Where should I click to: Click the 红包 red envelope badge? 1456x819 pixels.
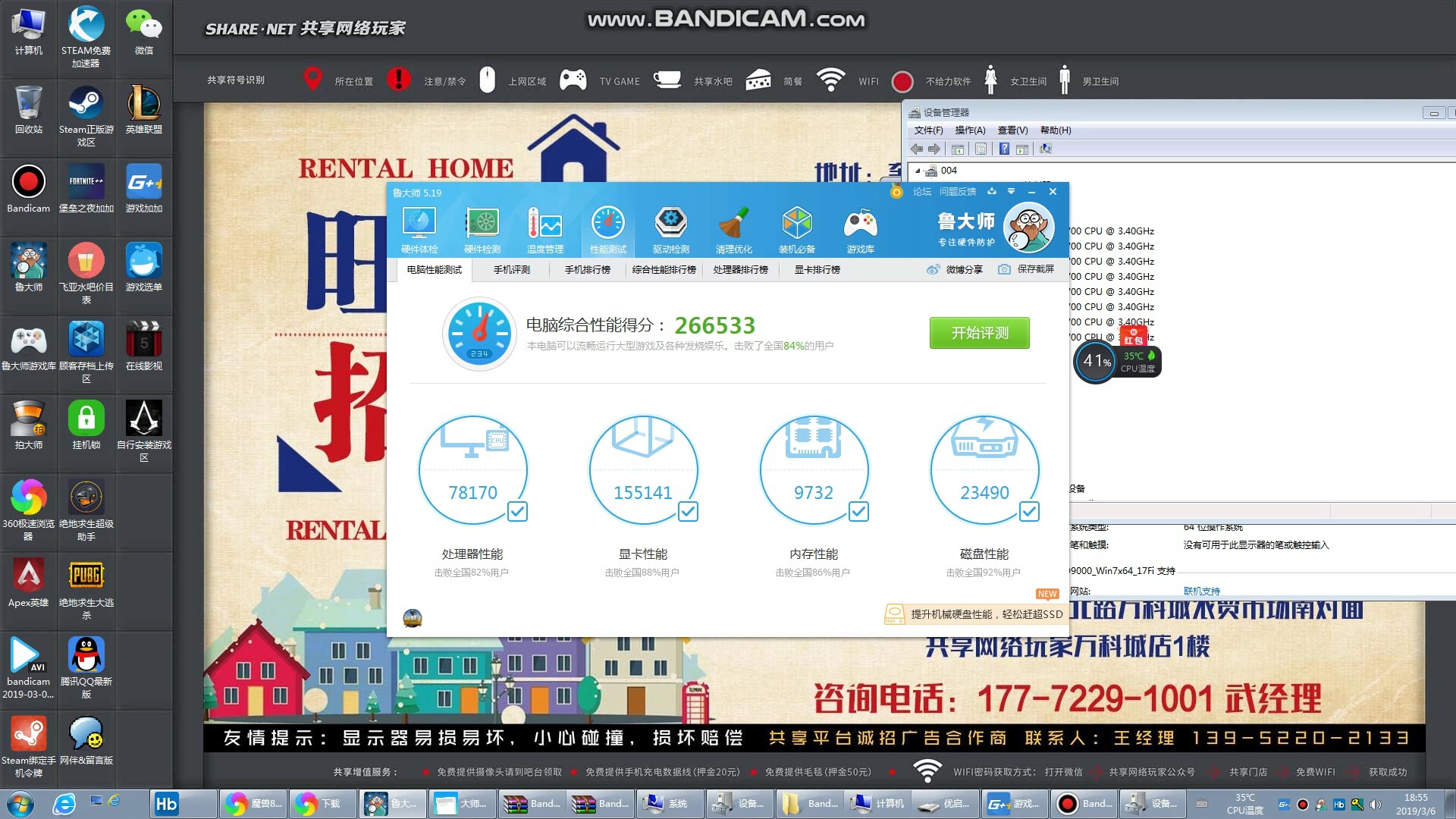1134,336
